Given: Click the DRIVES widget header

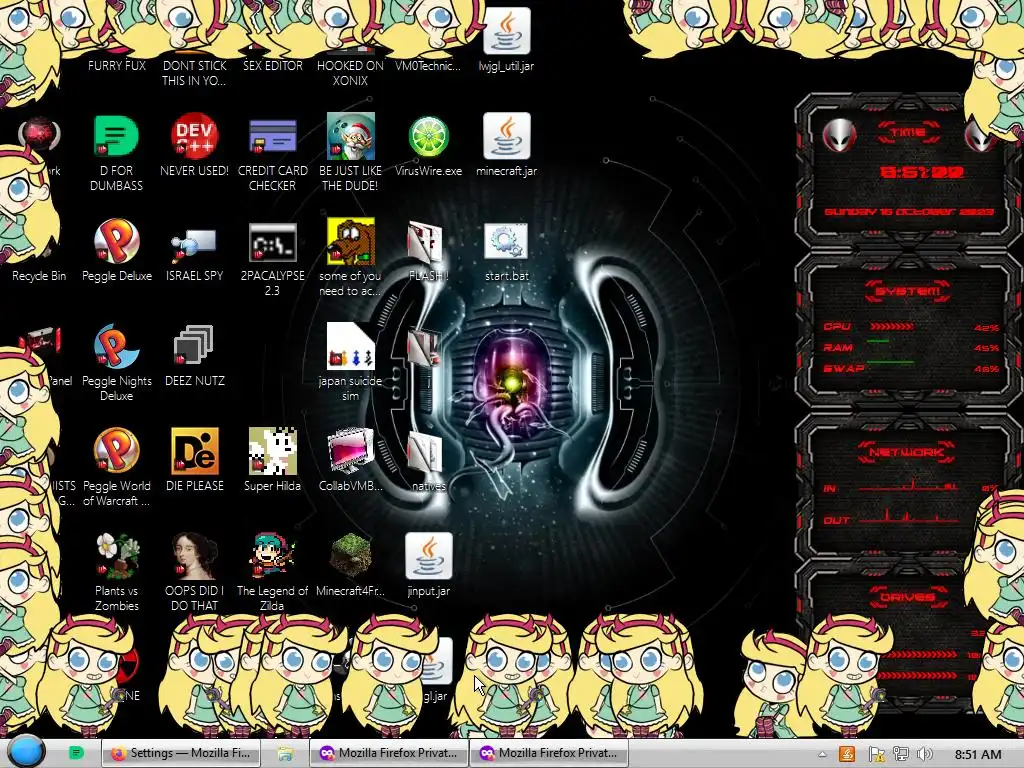Looking at the screenshot, I should point(906,597).
